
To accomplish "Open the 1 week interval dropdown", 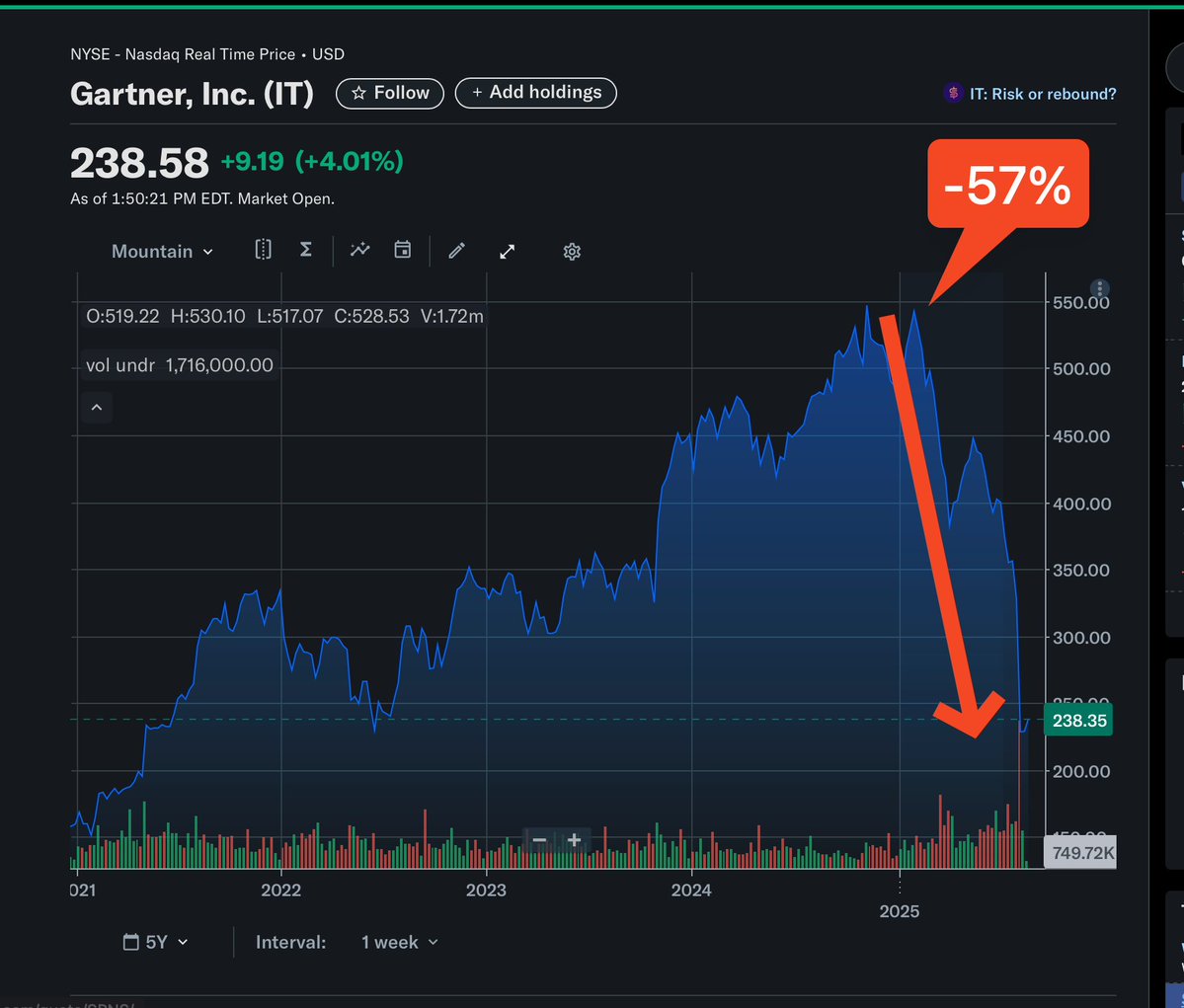I will click(x=400, y=942).
